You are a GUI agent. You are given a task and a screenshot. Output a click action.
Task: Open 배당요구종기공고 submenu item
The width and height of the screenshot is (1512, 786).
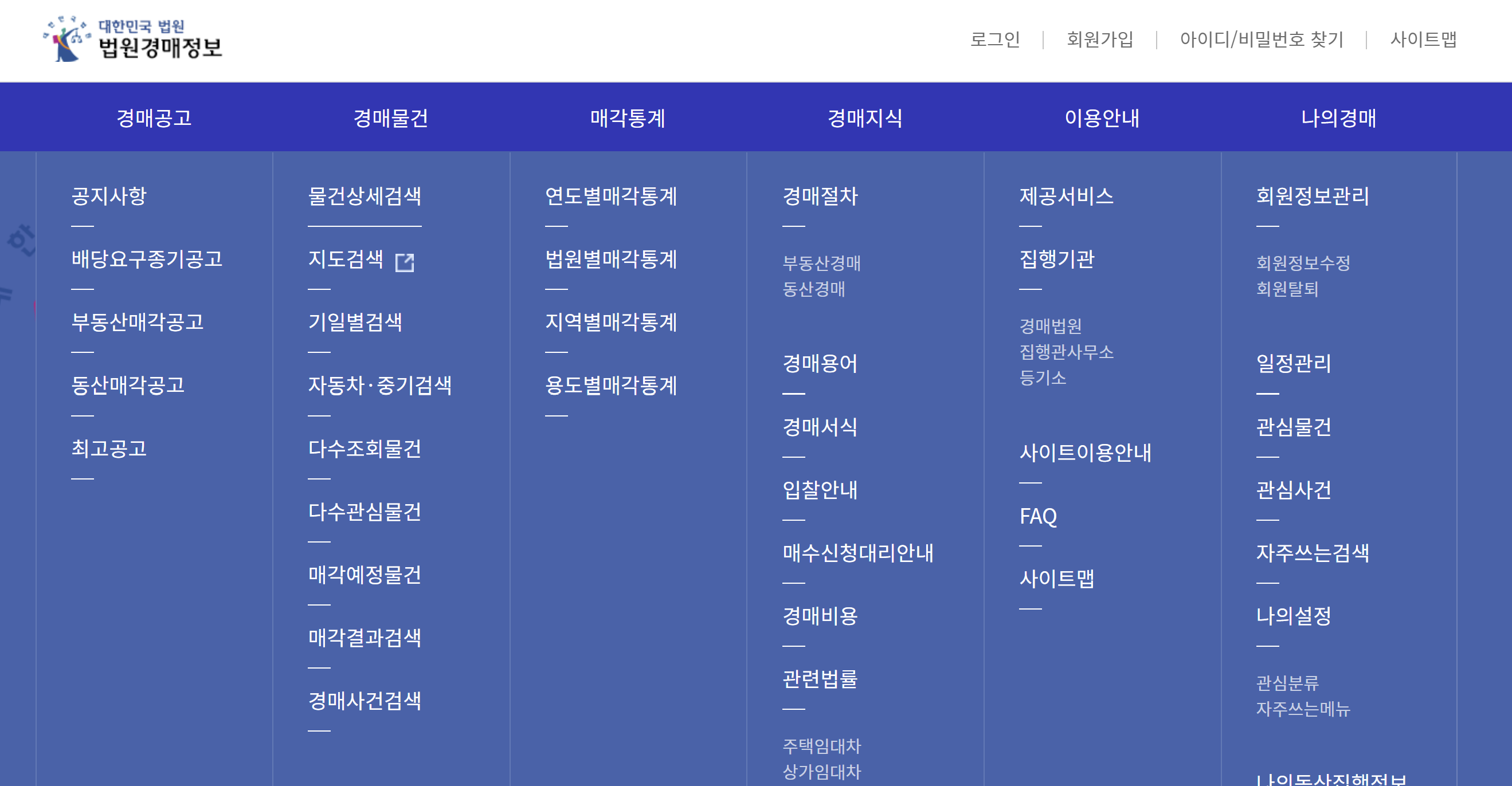[x=147, y=259]
